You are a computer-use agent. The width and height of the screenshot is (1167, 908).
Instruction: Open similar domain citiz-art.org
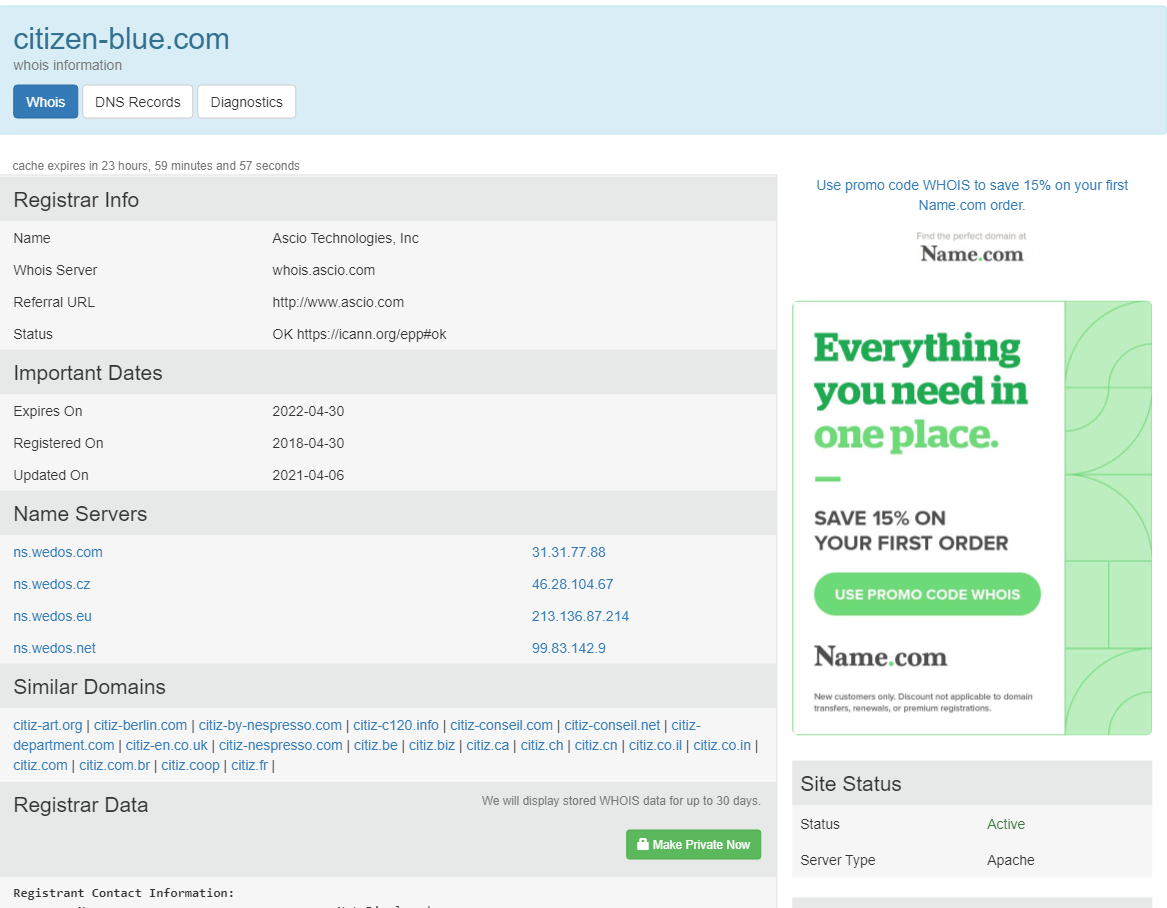(x=48, y=725)
